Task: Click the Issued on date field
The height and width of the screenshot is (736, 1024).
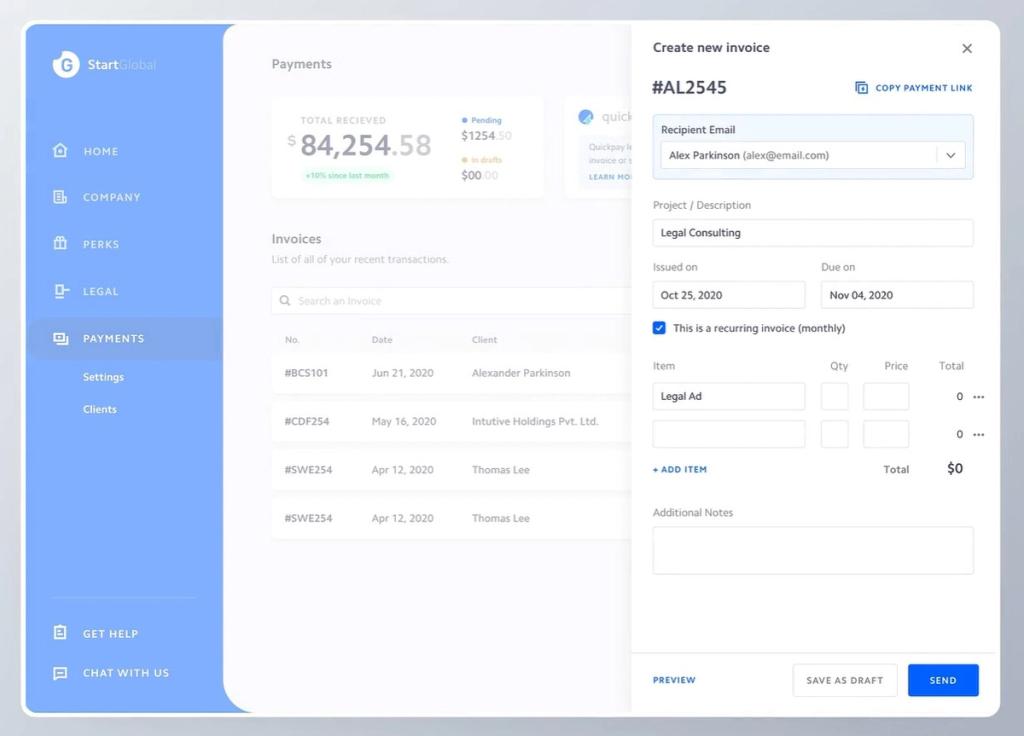Action: coord(729,295)
